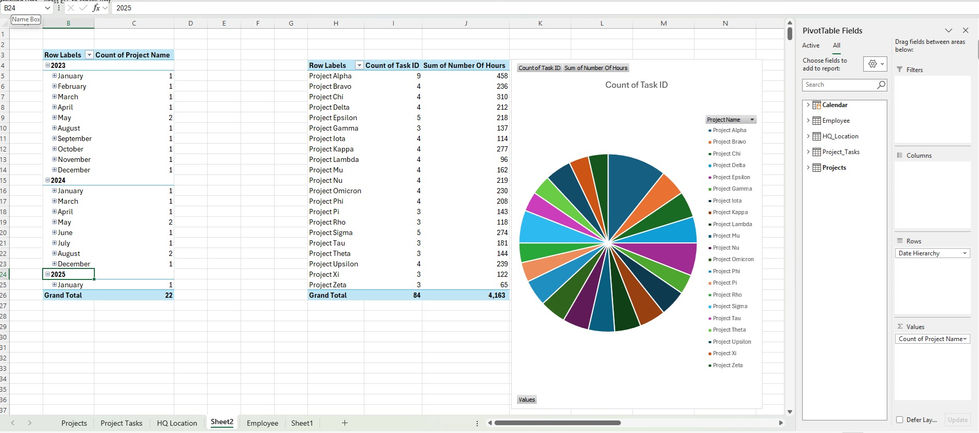The width and height of the screenshot is (979, 433).
Task: Open the Name Box dropdown arrow
Action: click(47, 9)
